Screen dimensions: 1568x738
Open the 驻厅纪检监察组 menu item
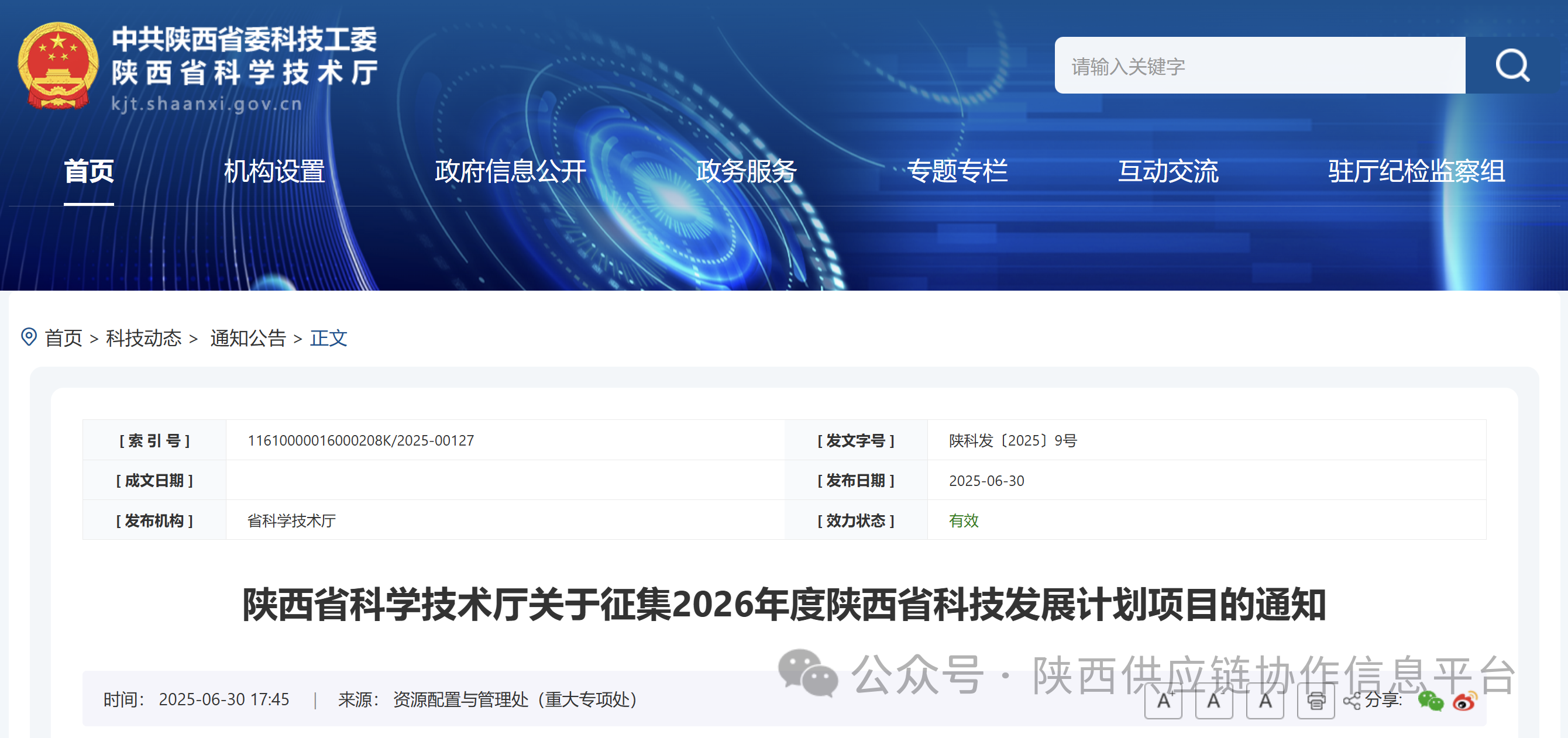click(x=1416, y=171)
